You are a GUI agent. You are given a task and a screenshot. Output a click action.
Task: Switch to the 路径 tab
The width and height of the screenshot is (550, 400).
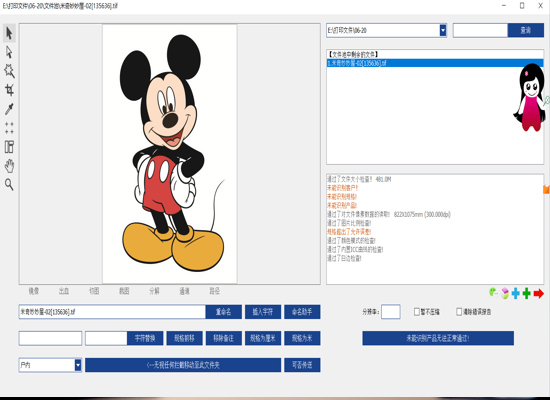[x=215, y=291]
